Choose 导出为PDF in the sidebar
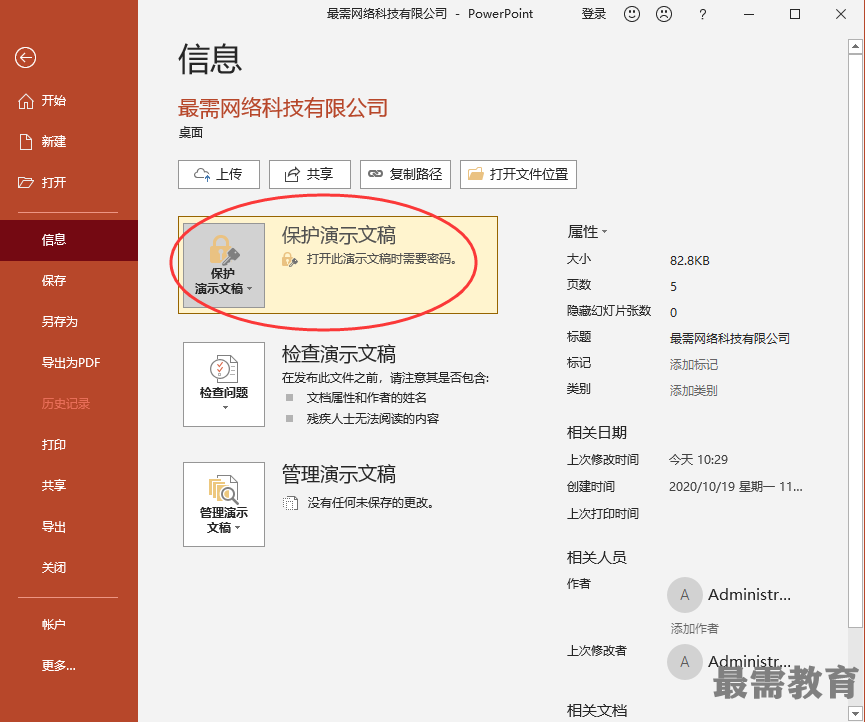 (x=69, y=362)
